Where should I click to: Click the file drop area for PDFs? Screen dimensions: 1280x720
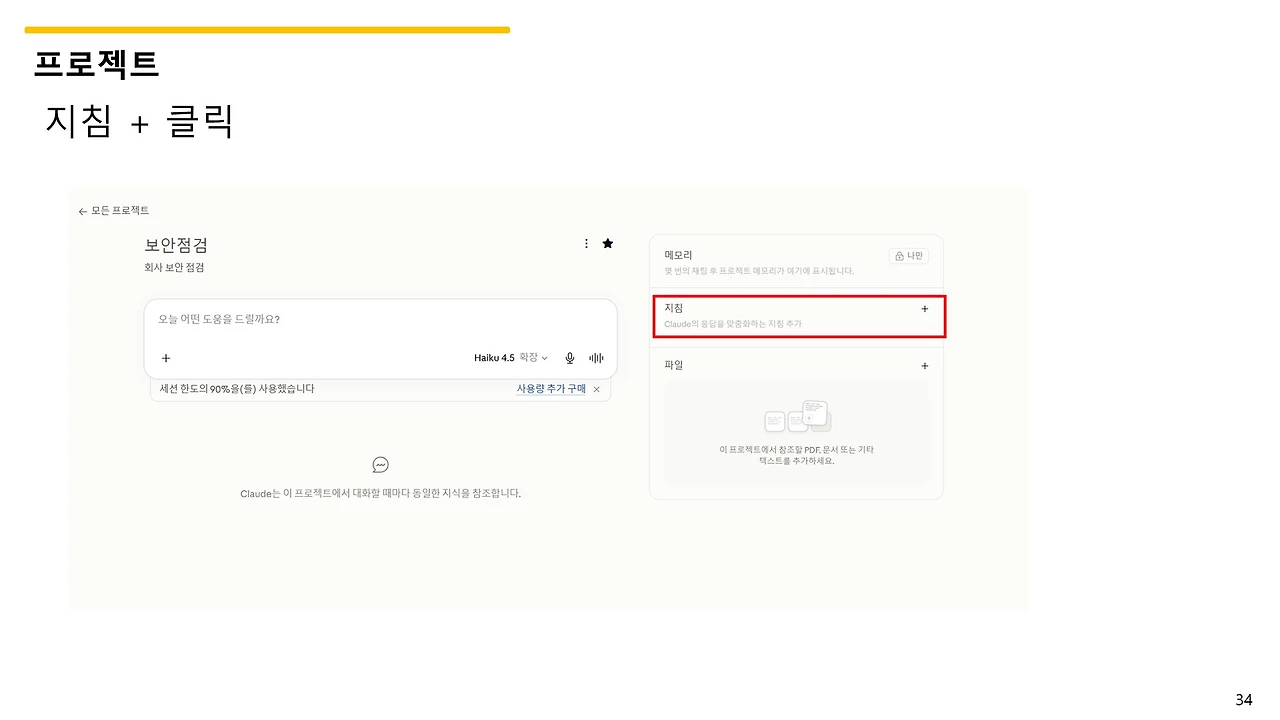(x=797, y=433)
